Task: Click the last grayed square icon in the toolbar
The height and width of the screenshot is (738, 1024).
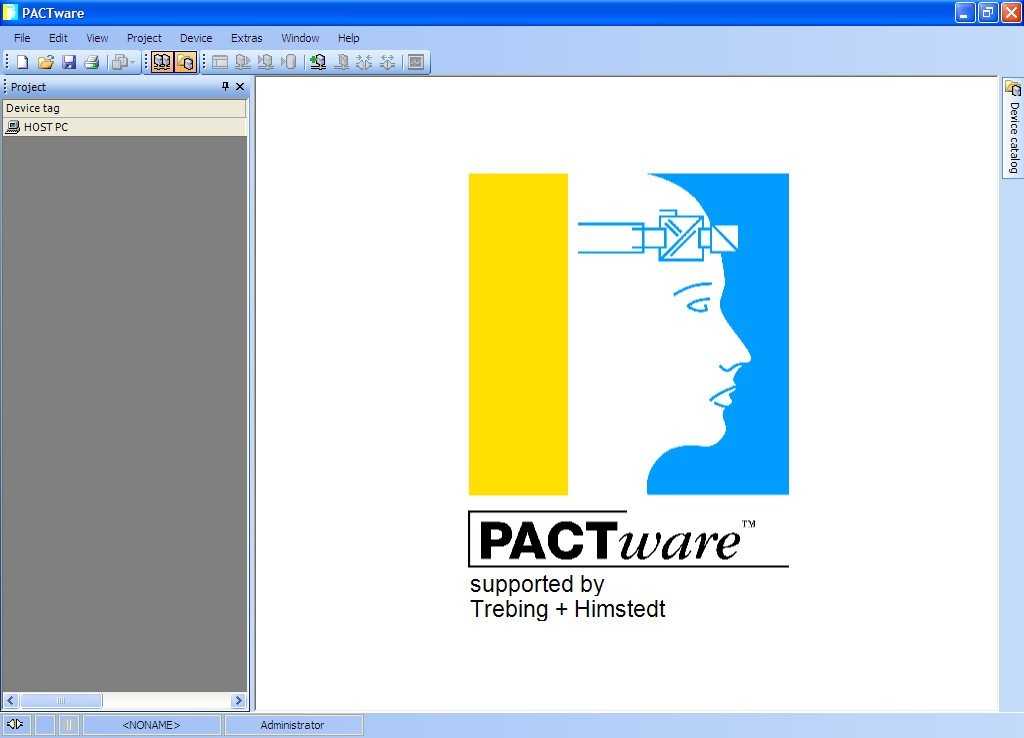Action: [x=416, y=62]
